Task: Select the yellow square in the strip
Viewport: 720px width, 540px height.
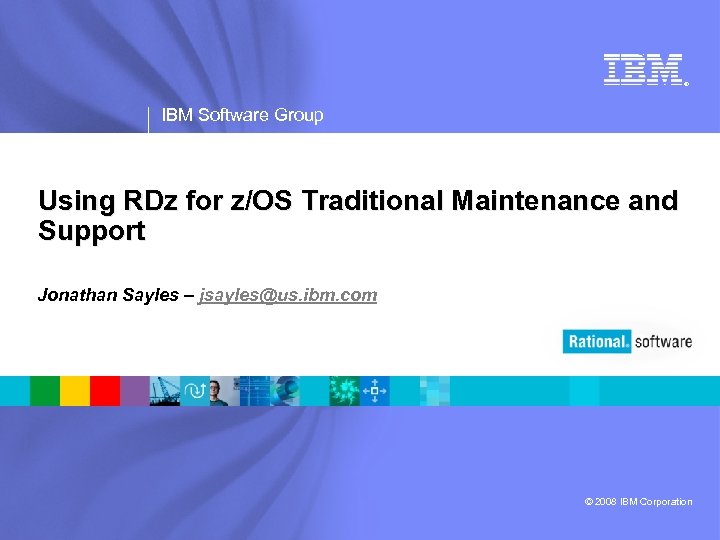Action: (75, 391)
